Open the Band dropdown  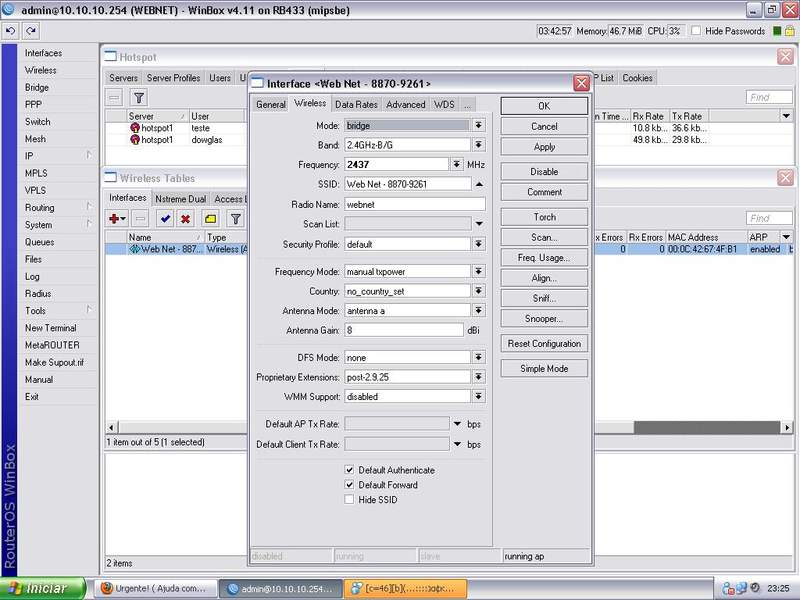pyautogui.click(x=479, y=145)
